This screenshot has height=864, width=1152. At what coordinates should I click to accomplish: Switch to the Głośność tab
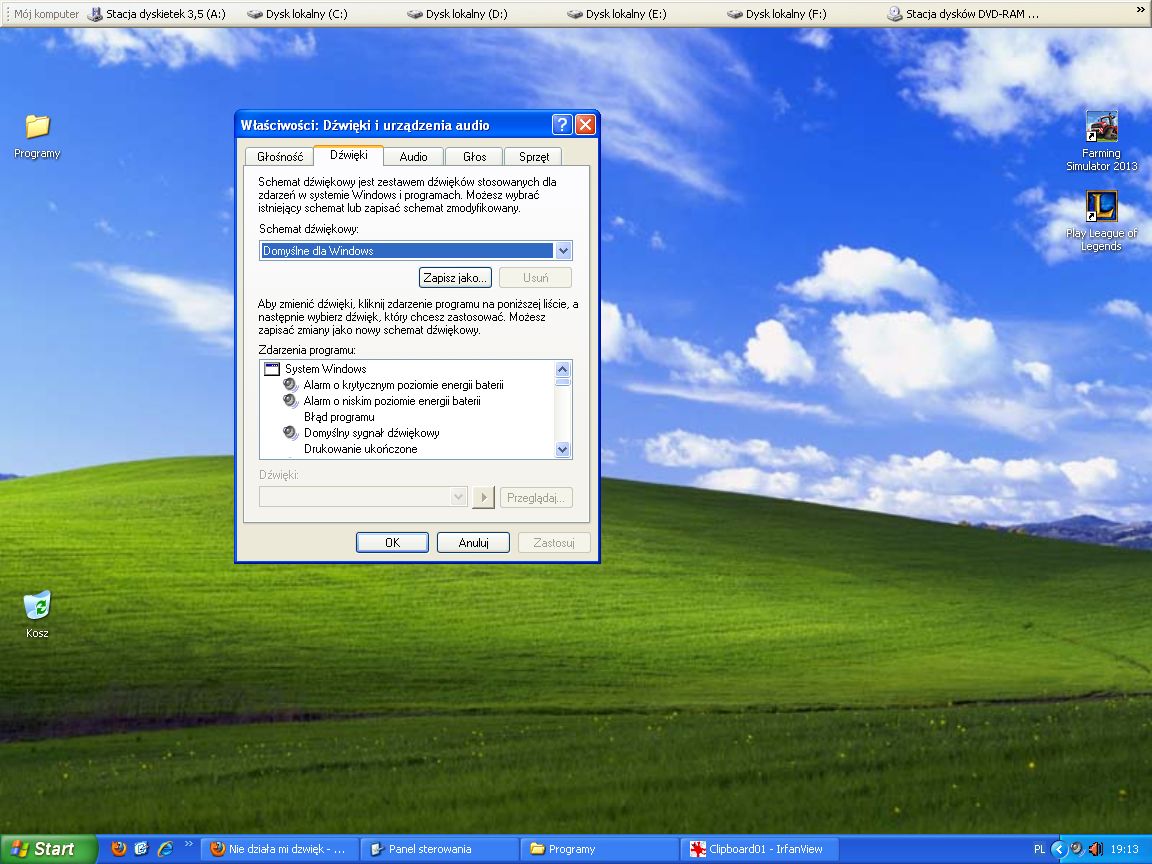[280, 156]
